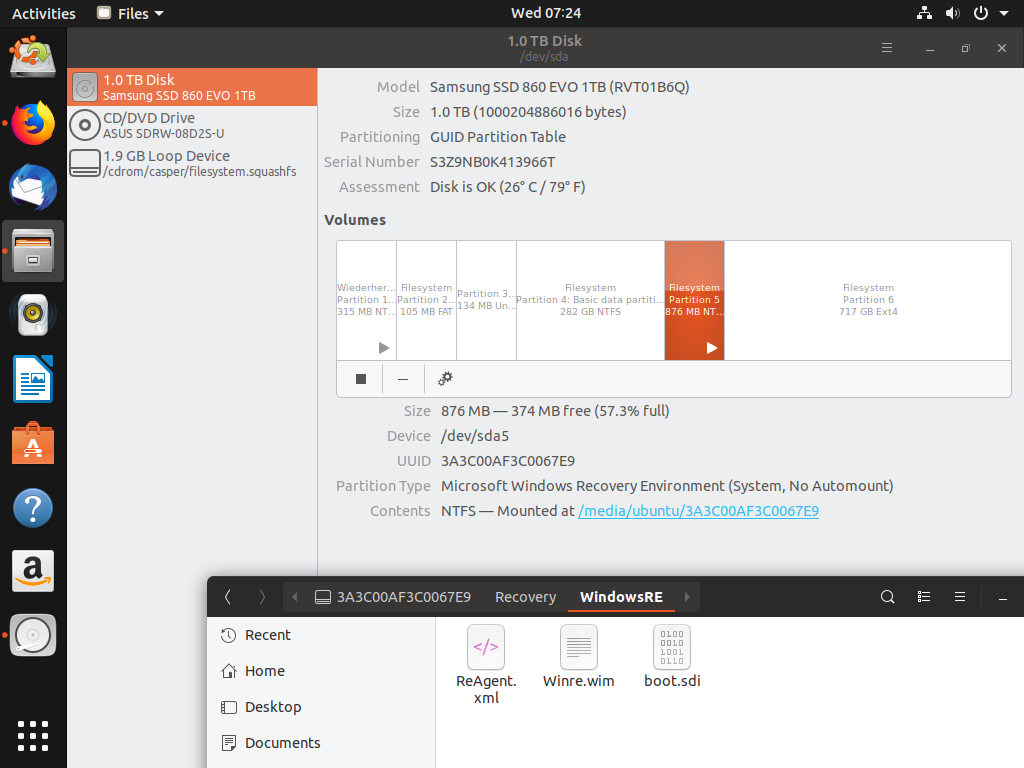Select Partition 3 134 MB volume
Image resolution: width=1024 pixels, height=768 pixels.
(x=487, y=300)
